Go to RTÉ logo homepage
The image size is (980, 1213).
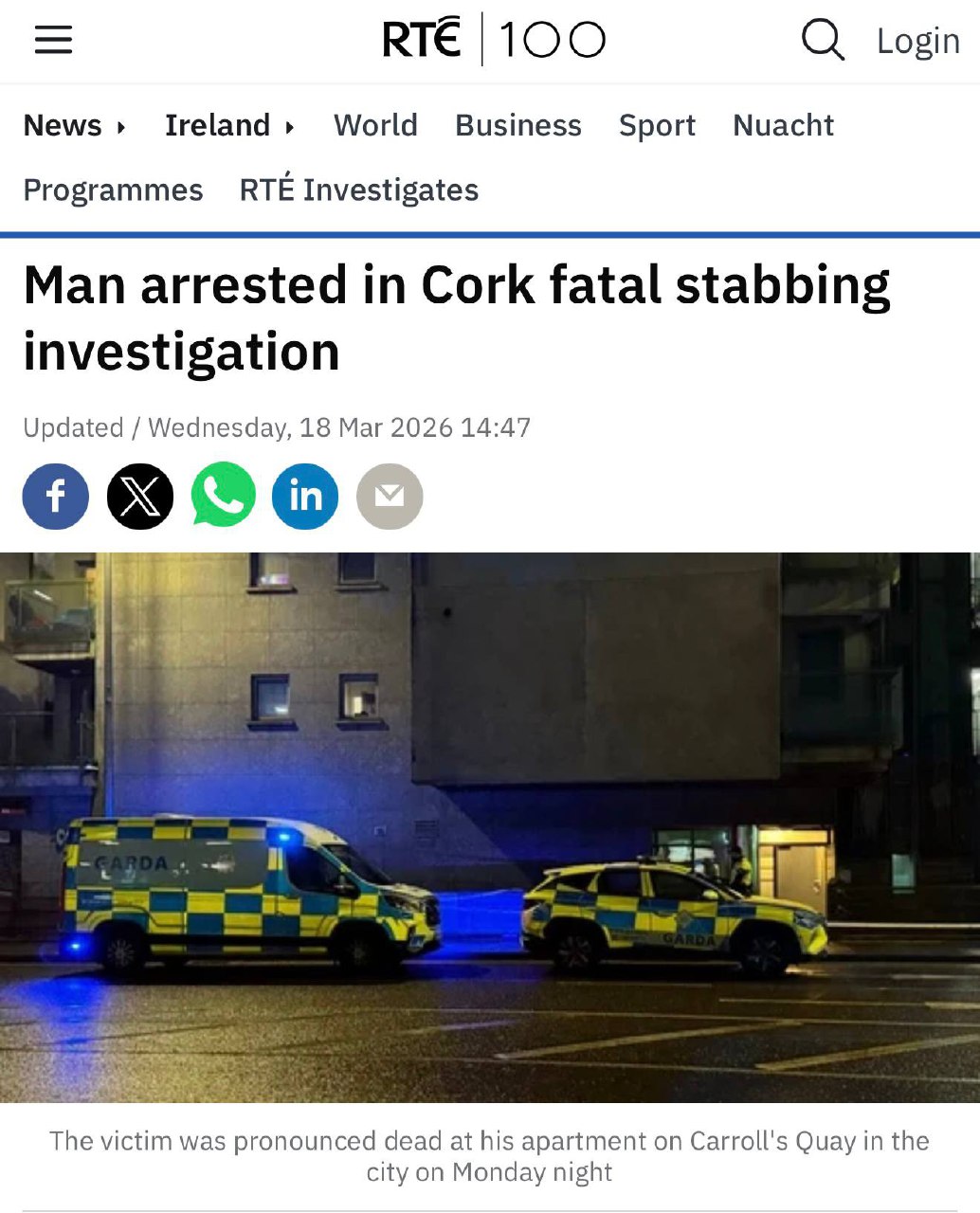(x=422, y=40)
